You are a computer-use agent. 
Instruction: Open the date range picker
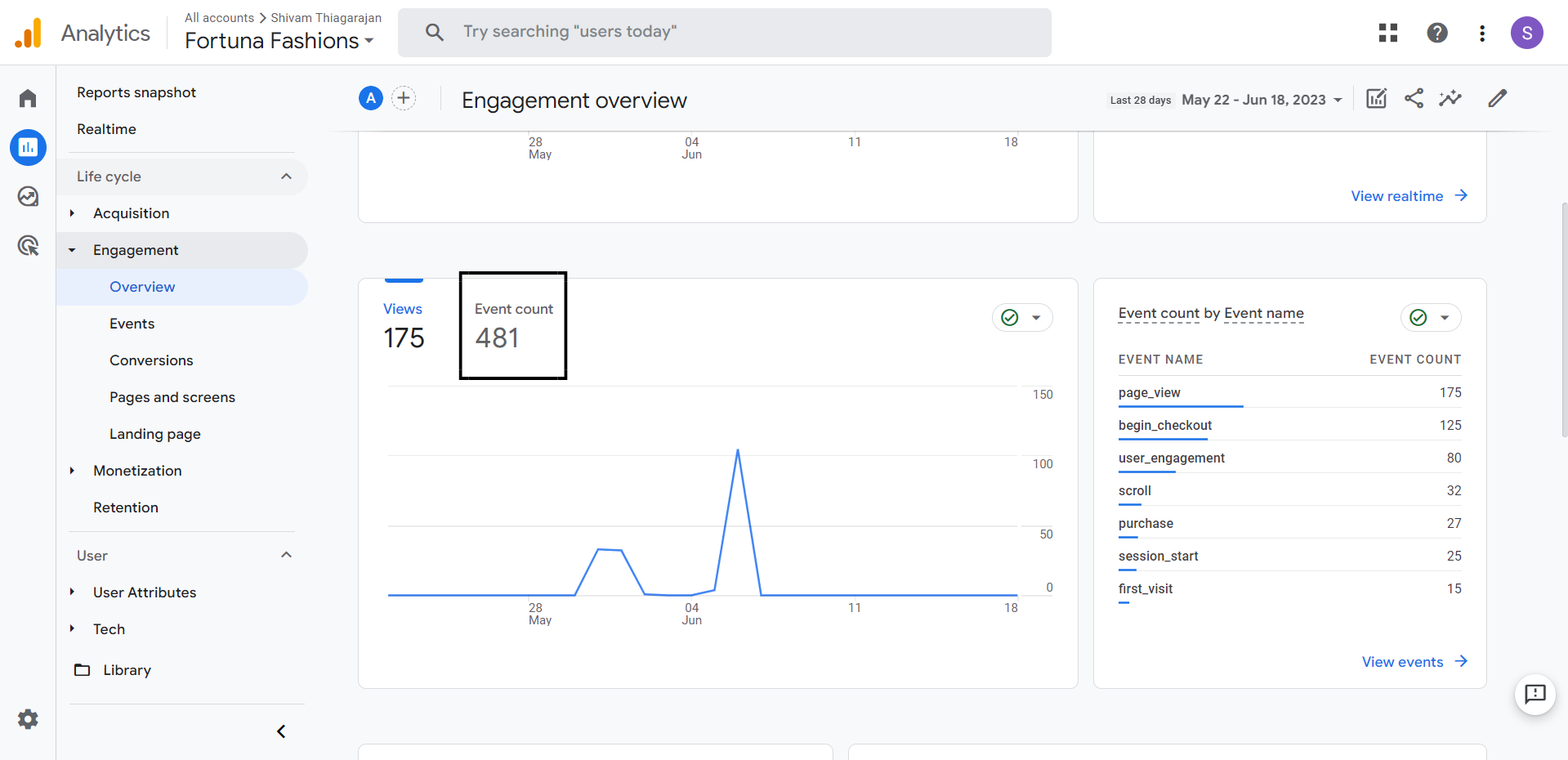pos(1261,100)
